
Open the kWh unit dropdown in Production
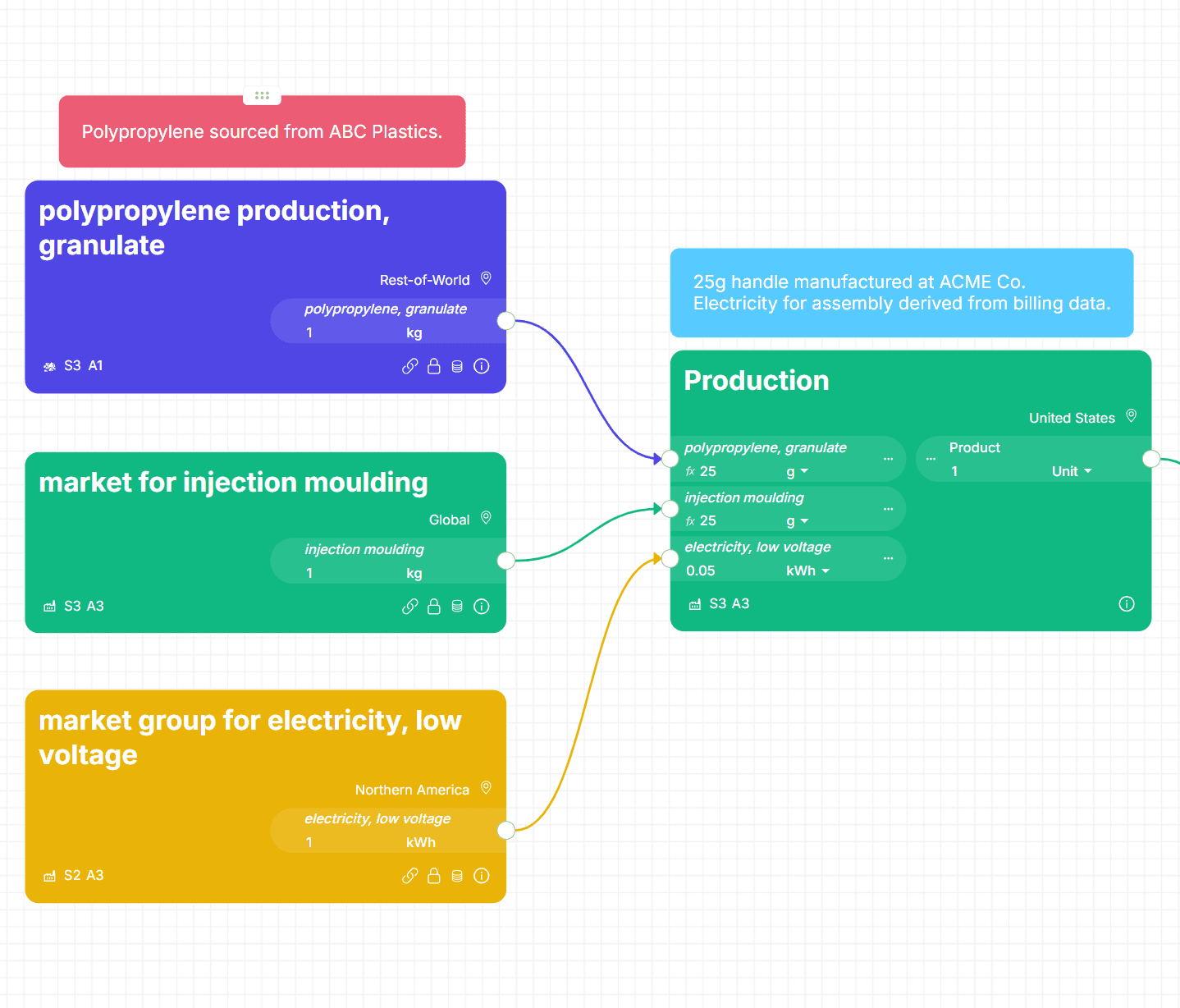(x=807, y=570)
